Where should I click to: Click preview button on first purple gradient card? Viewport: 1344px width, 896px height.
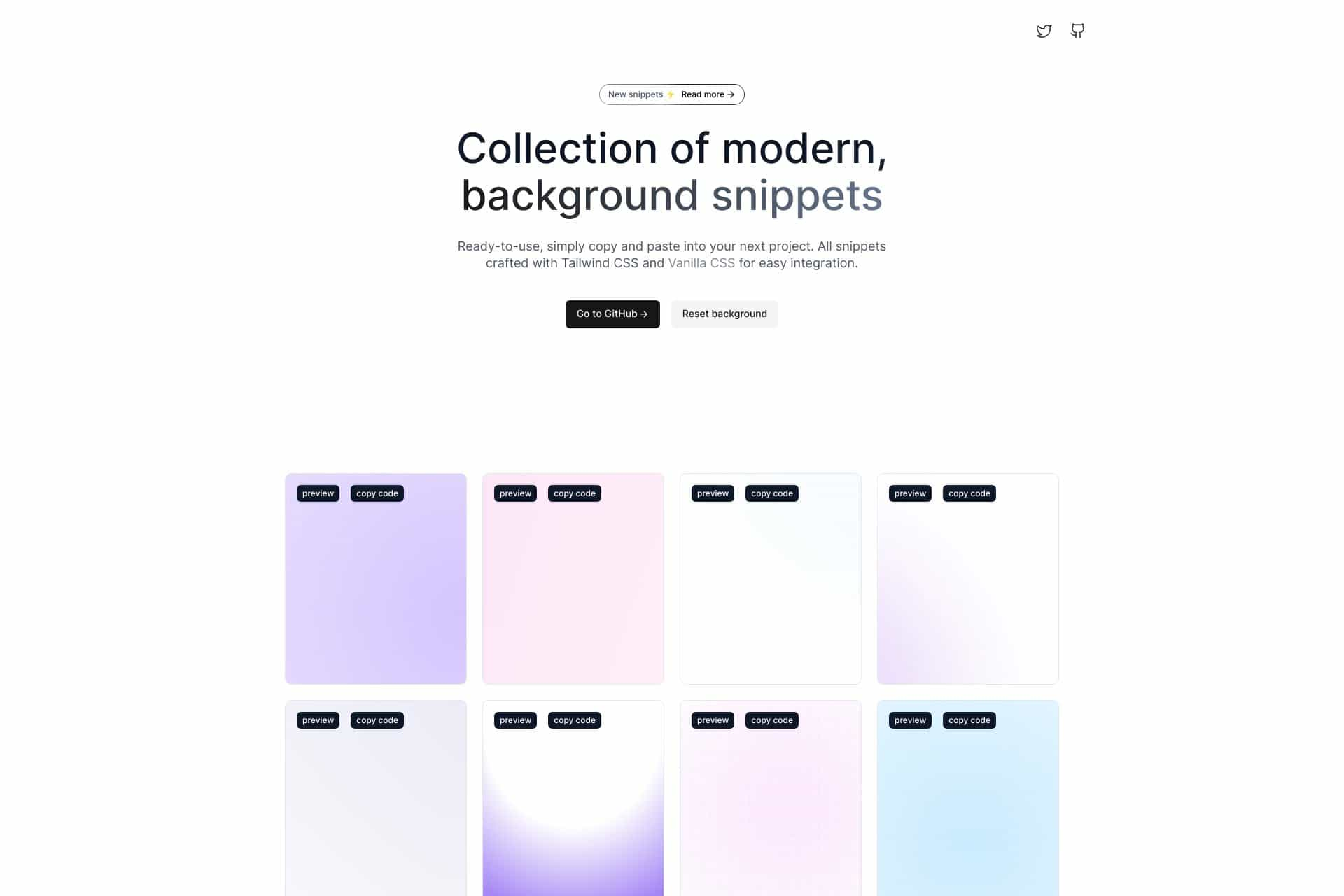click(x=318, y=492)
